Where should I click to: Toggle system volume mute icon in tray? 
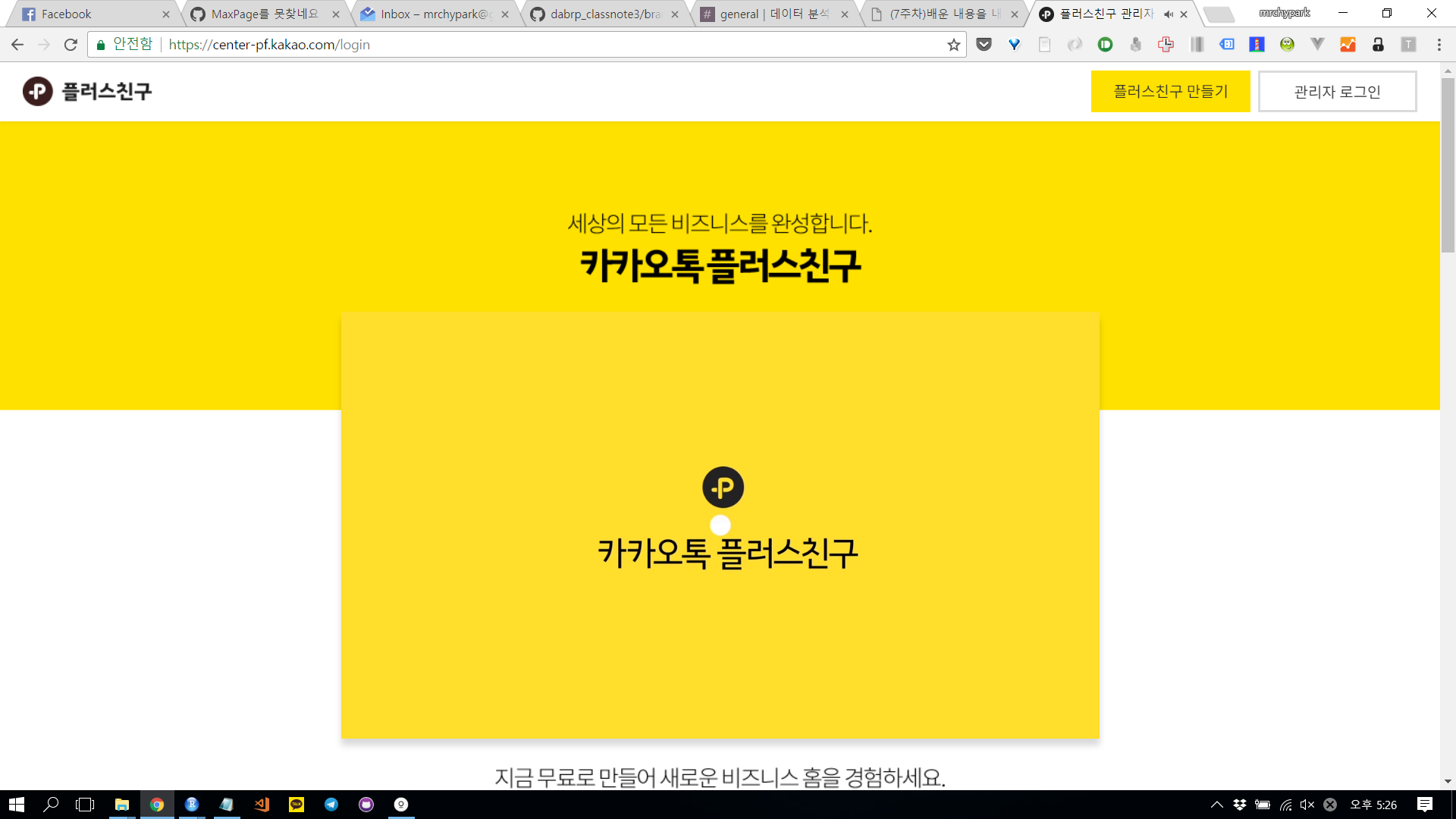coord(1307,805)
